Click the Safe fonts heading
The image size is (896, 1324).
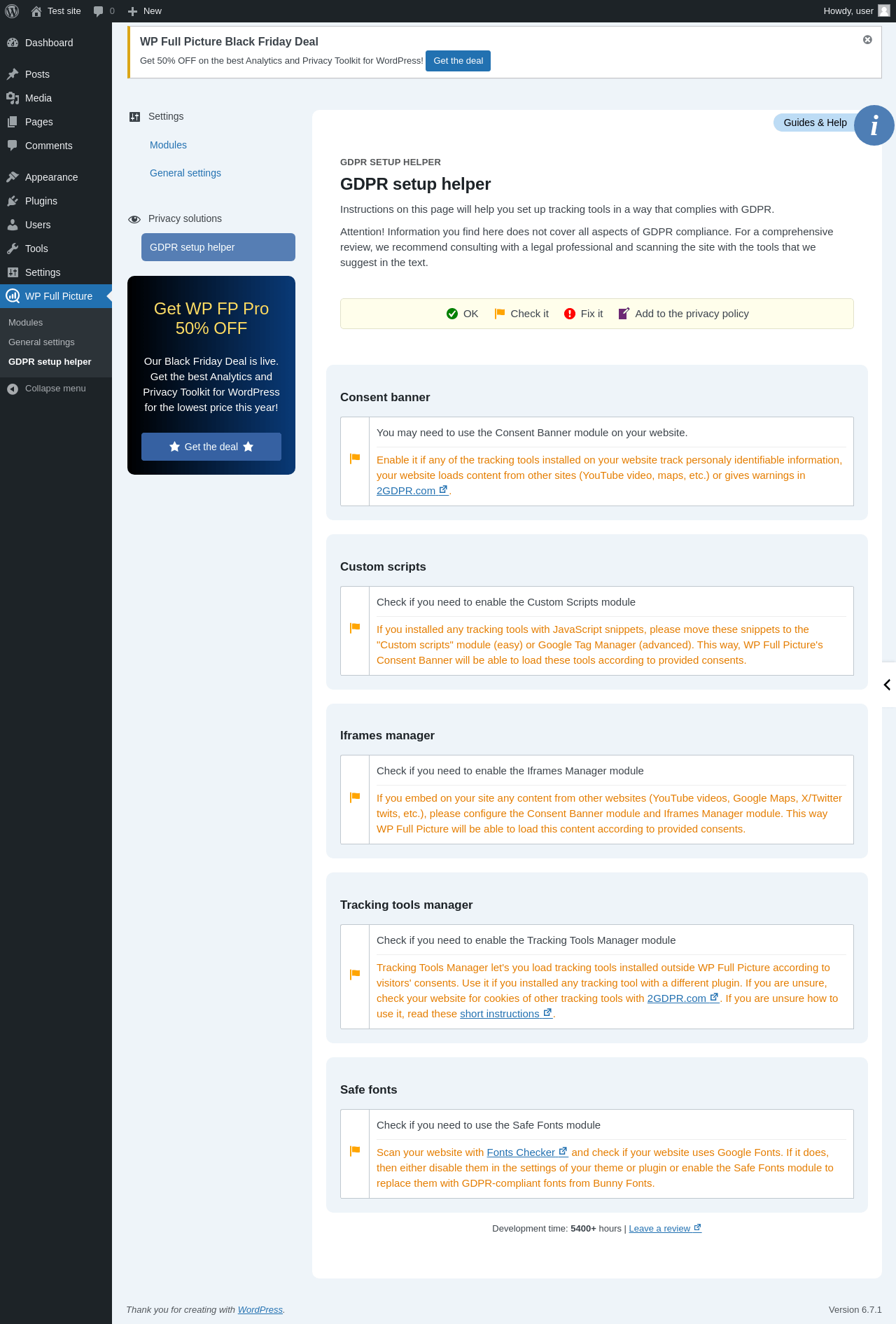click(x=368, y=1090)
